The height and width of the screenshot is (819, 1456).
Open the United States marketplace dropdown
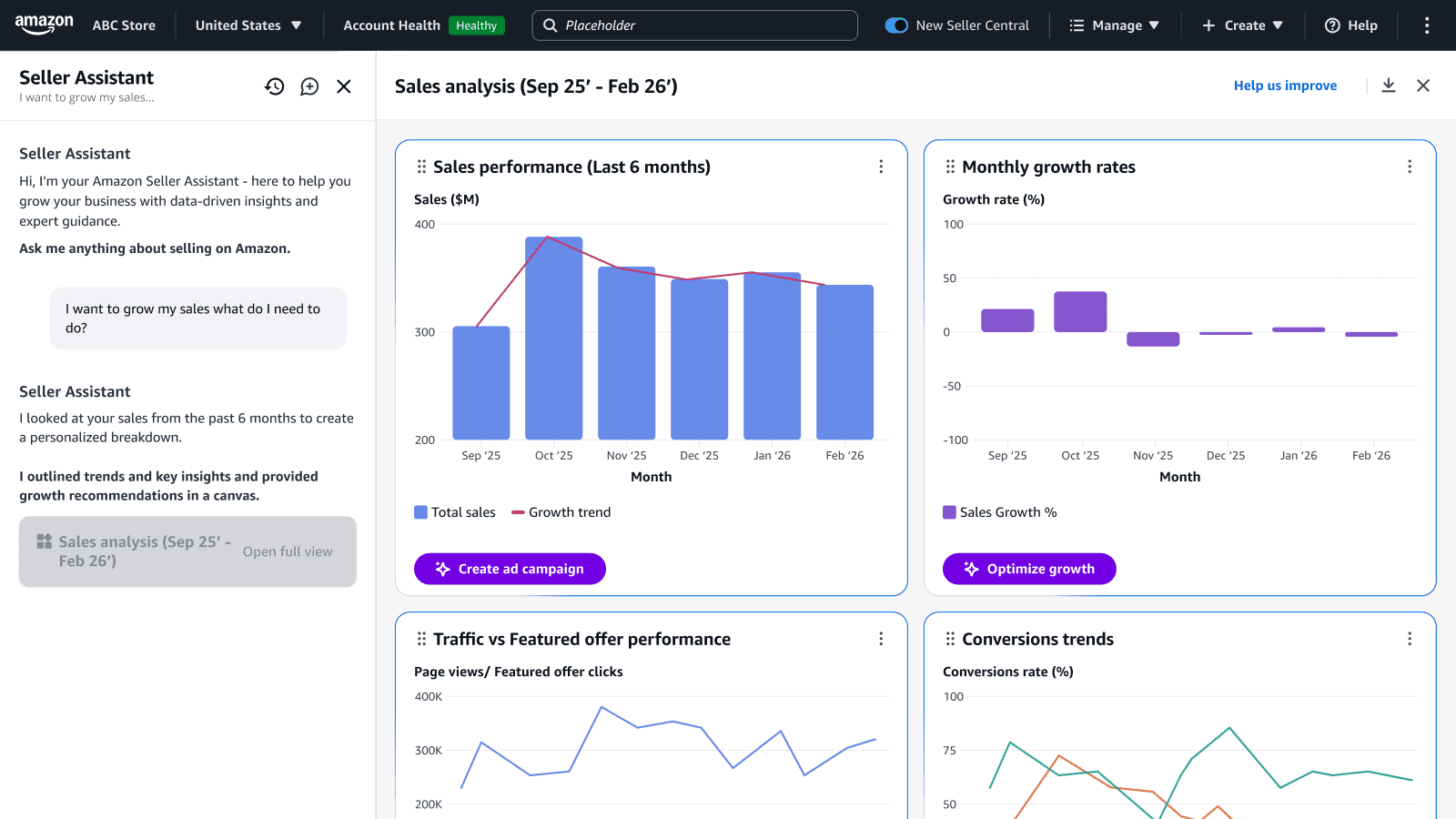(248, 25)
